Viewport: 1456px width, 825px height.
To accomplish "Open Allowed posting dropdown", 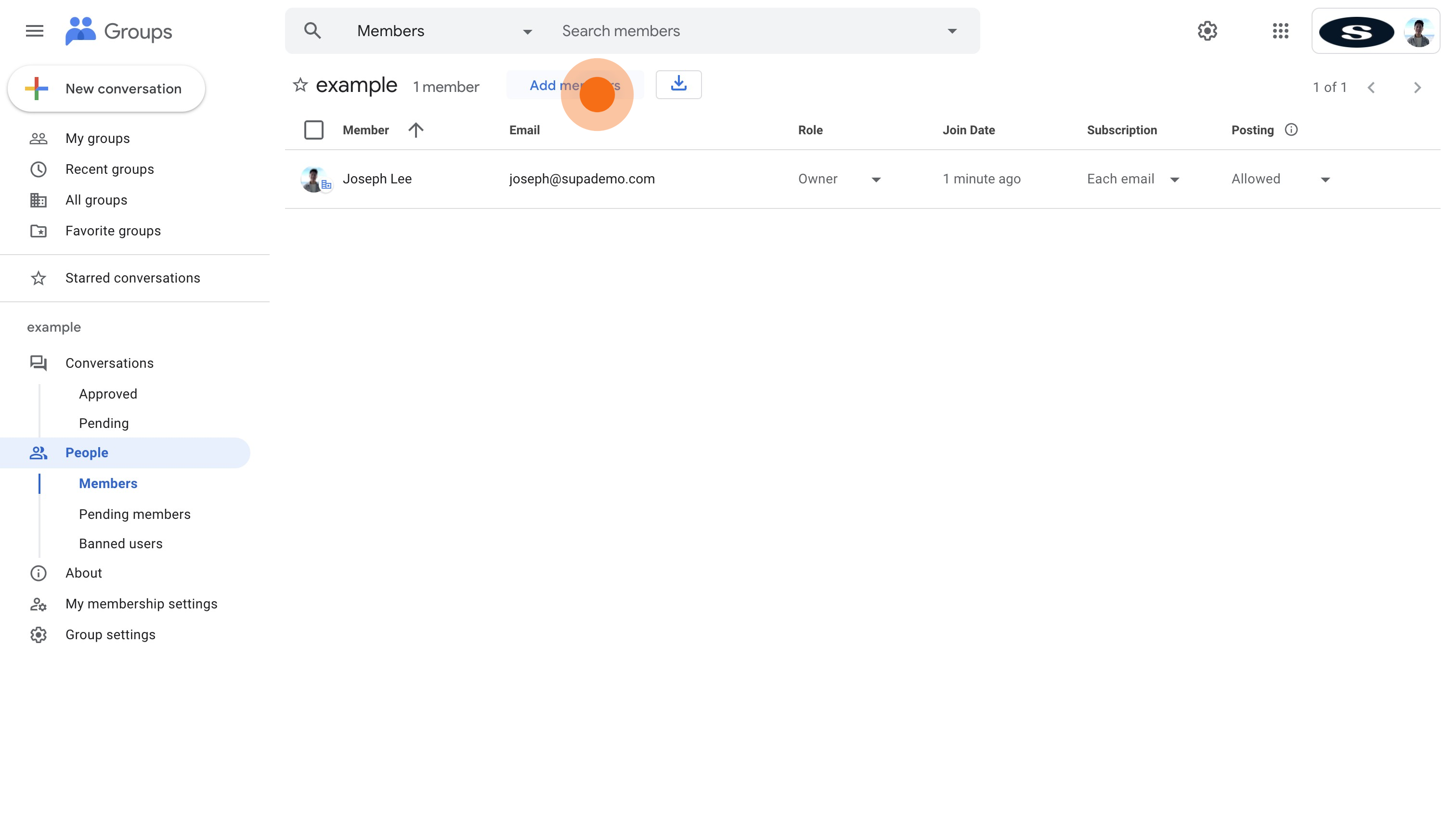I will tap(1281, 179).
